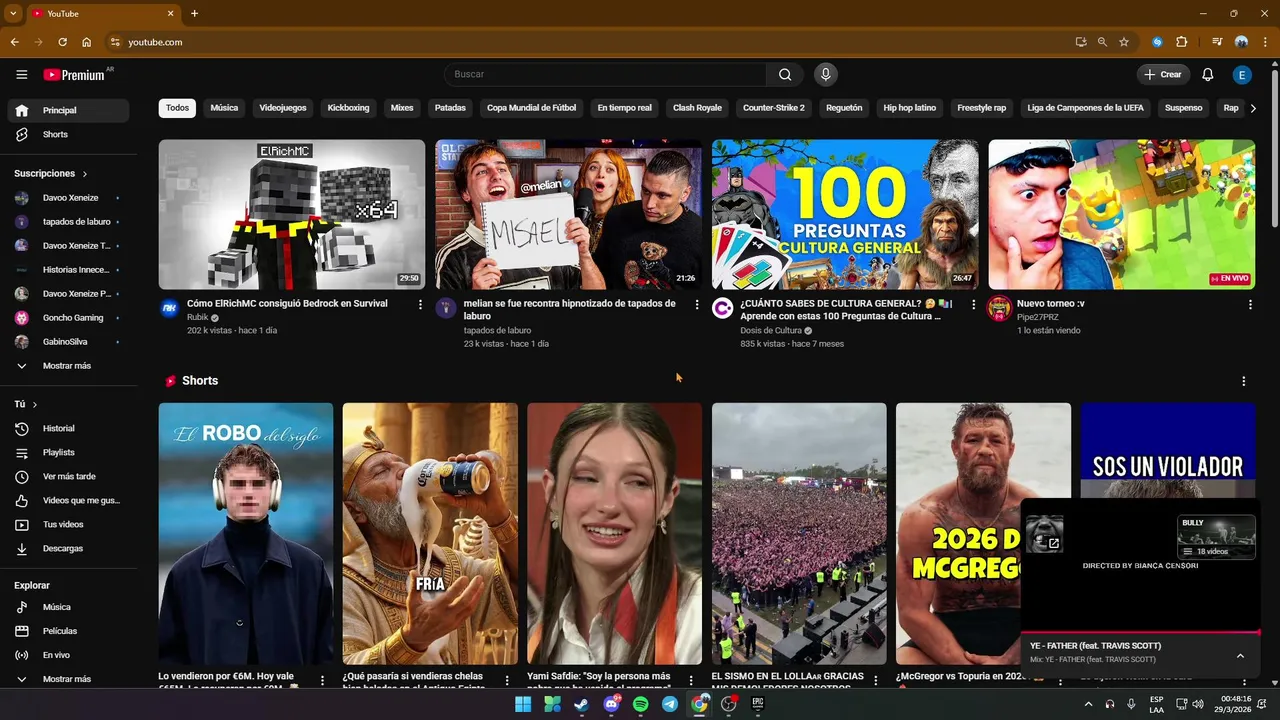Open BULLY playlist card with 18 videos

click(1216, 537)
